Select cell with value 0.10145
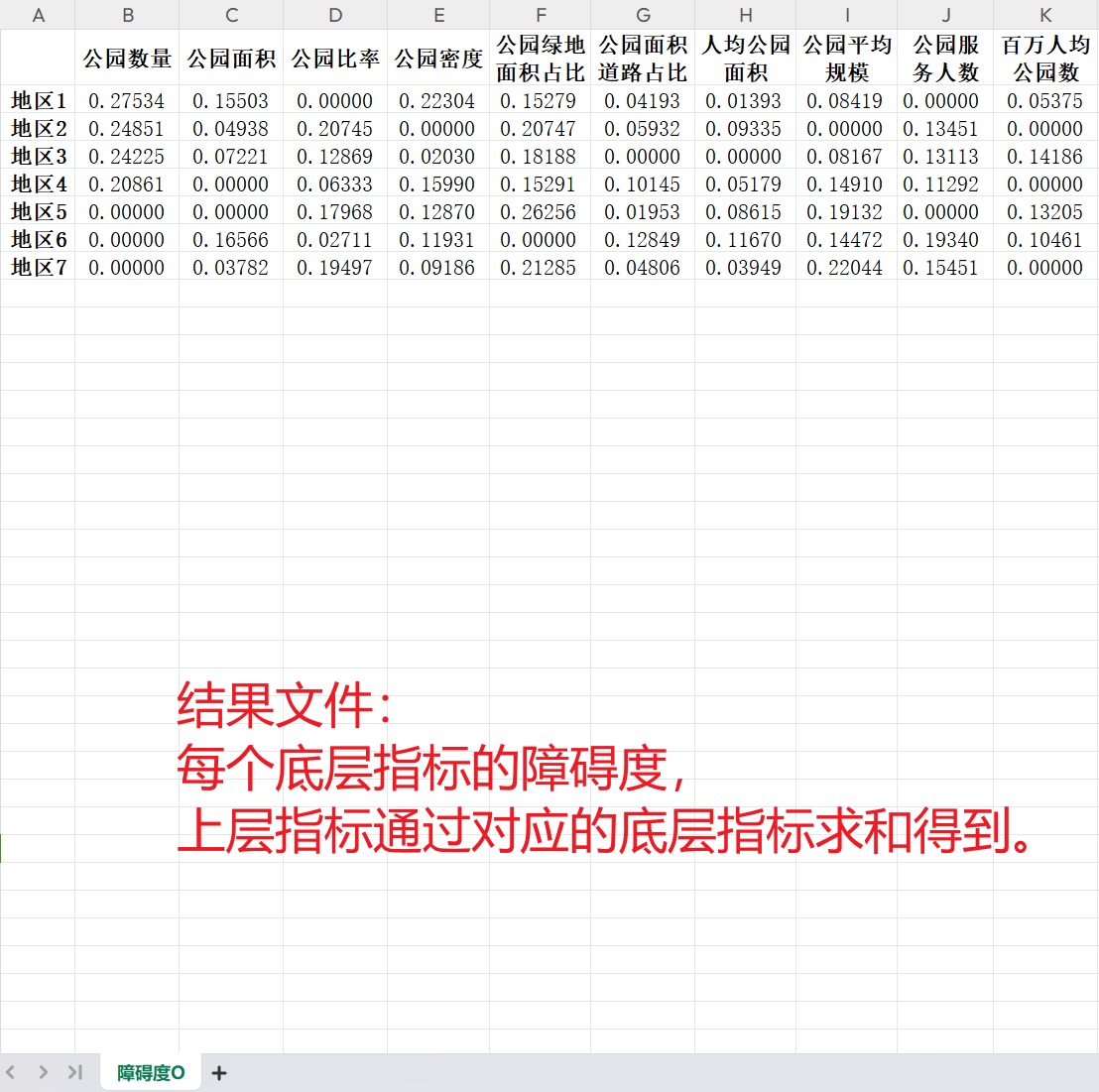The width and height of the screenshot is (1099, 1092). (x=643, y=184)
